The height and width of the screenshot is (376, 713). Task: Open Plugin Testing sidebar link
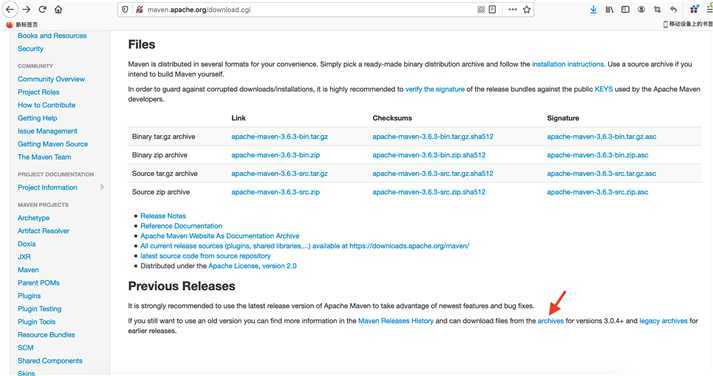point(40,309)
